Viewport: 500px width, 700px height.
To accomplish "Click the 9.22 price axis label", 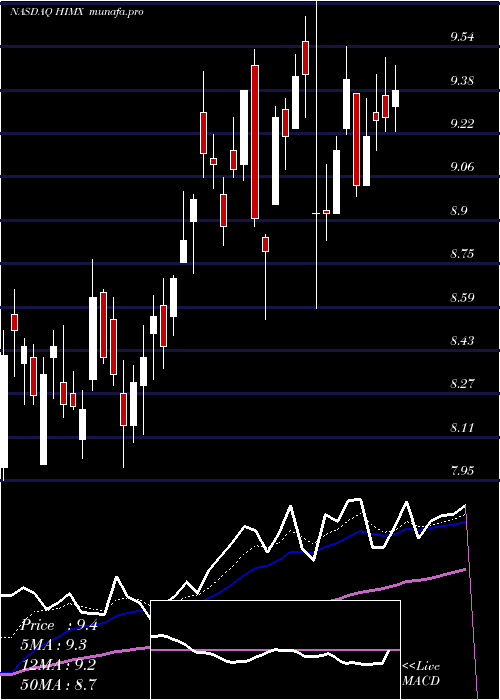I will pos(462,124).
